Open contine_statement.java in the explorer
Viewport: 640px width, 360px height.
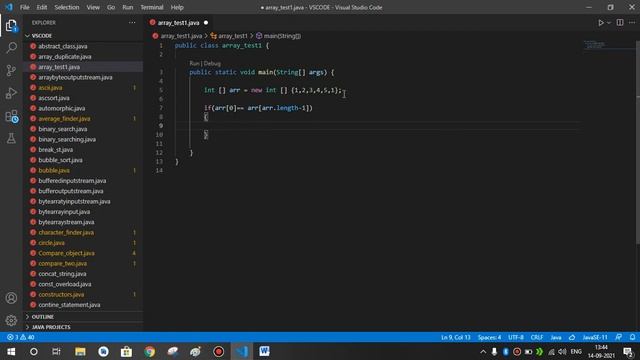click(69, 305)
